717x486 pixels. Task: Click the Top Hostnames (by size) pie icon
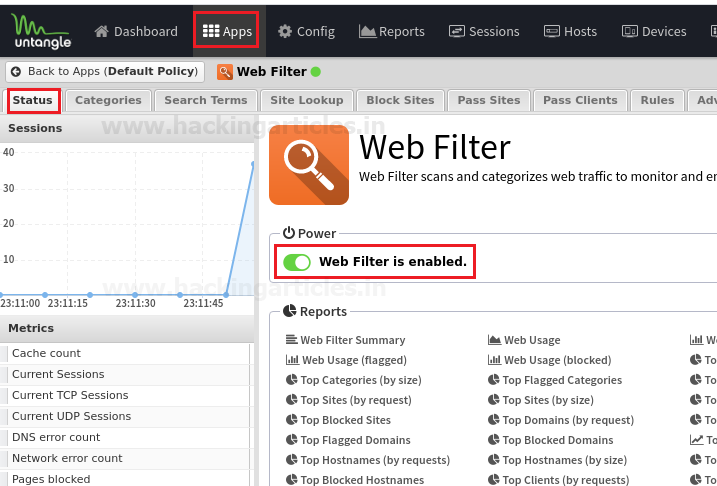tap(493, 459)
